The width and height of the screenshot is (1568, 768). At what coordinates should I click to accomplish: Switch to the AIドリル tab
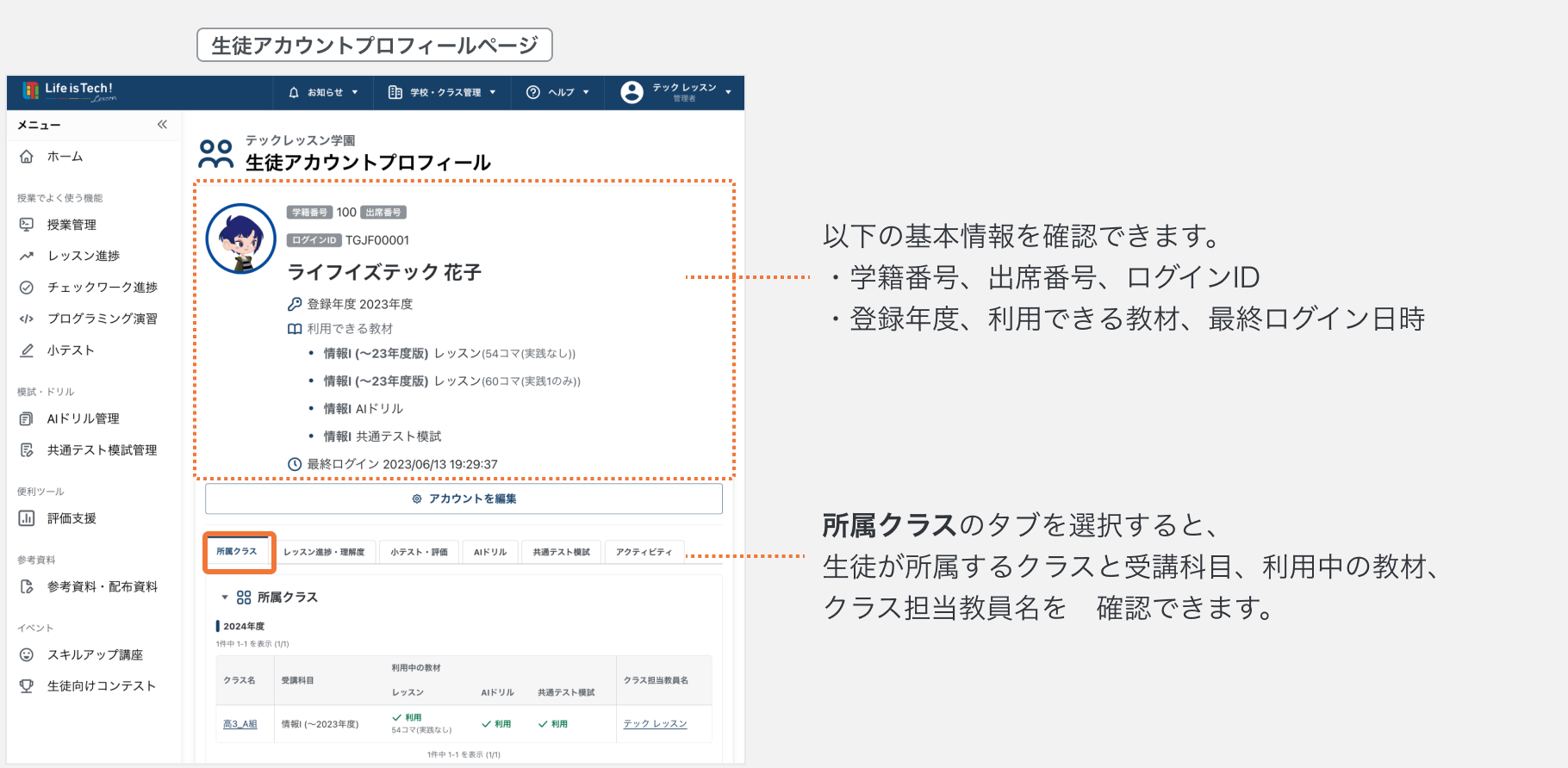coord(490,552)
